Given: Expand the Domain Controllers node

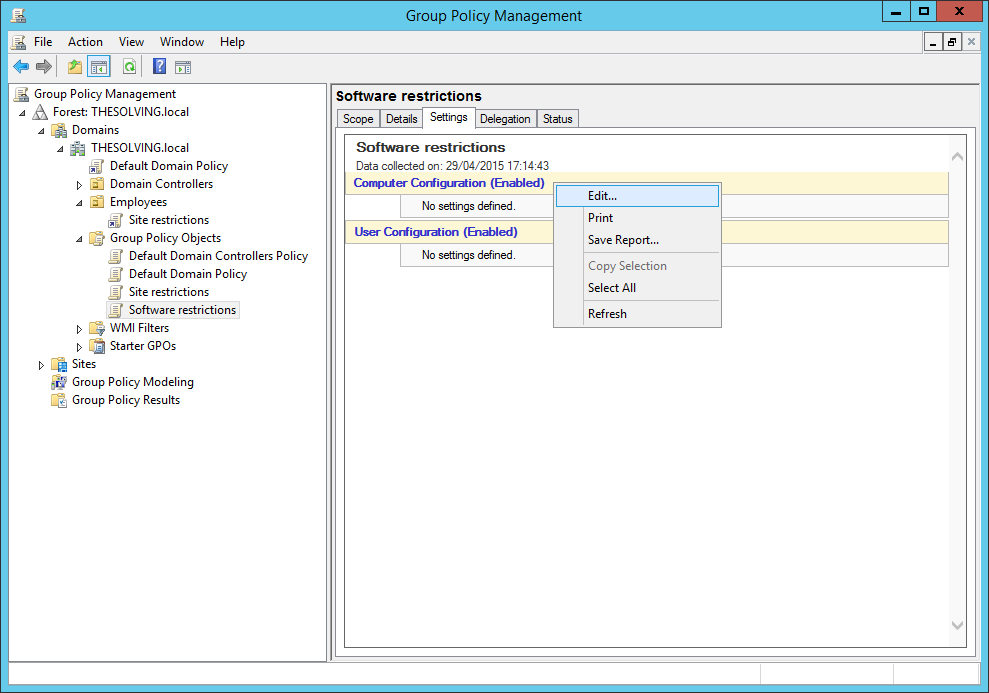Looking at the screenshot, I should pos(79,185).
